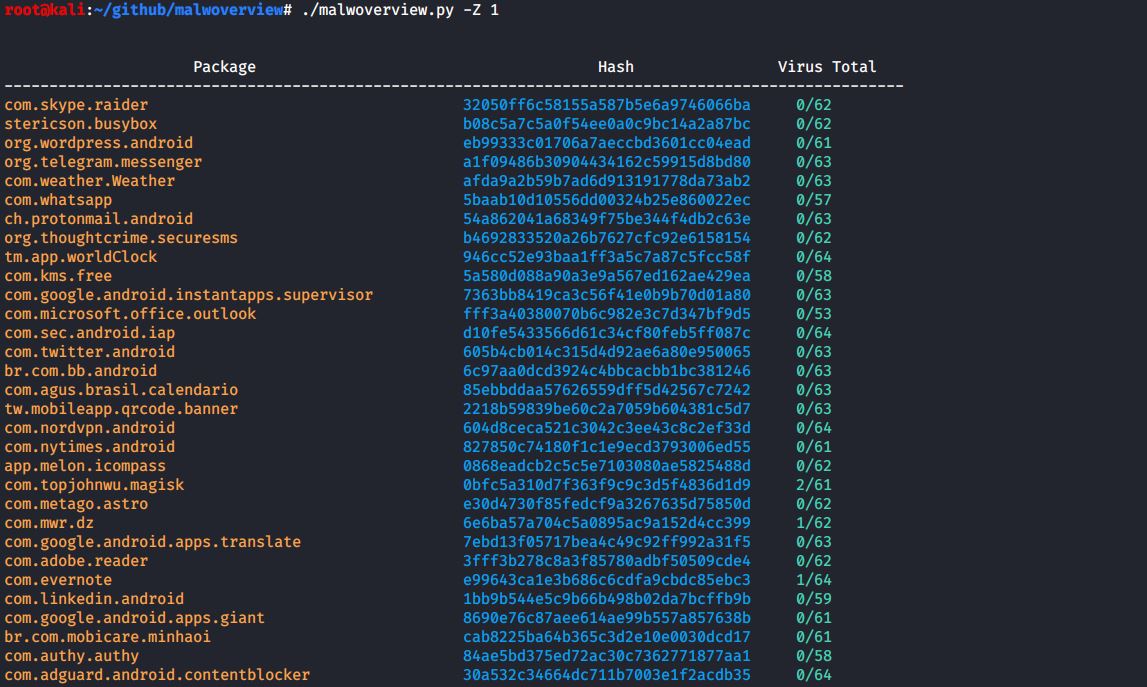This screenshot has width=1147, height=687.
Task: Click org.wordpress.android package row
Action: [99, 143]
